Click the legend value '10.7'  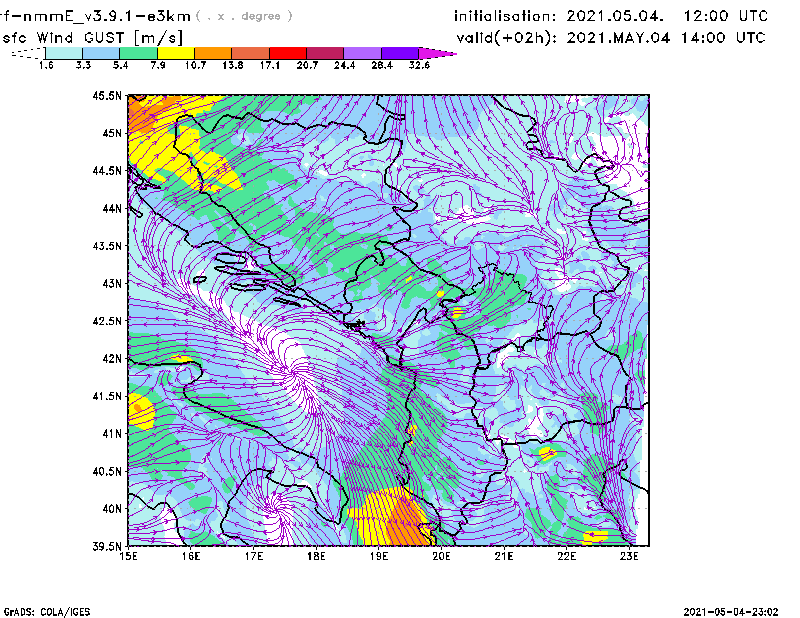pos(195,65)
